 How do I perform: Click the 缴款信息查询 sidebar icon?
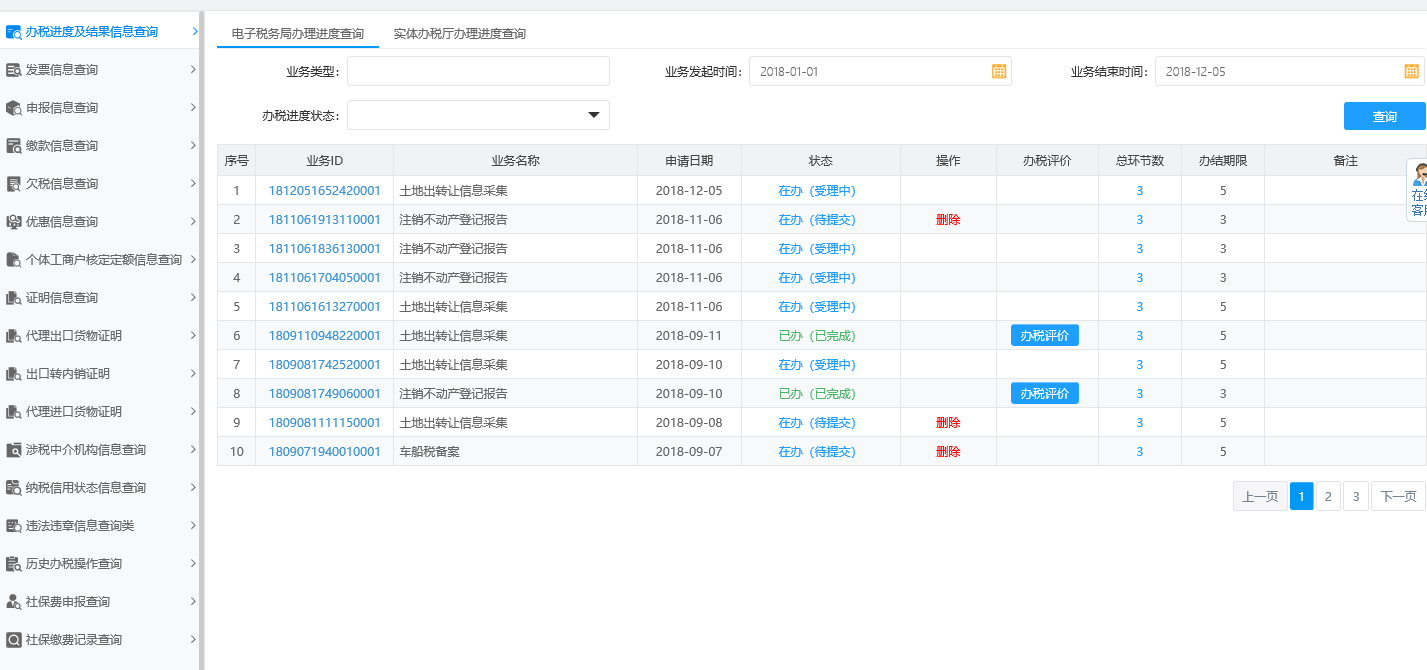pos(14,145)
